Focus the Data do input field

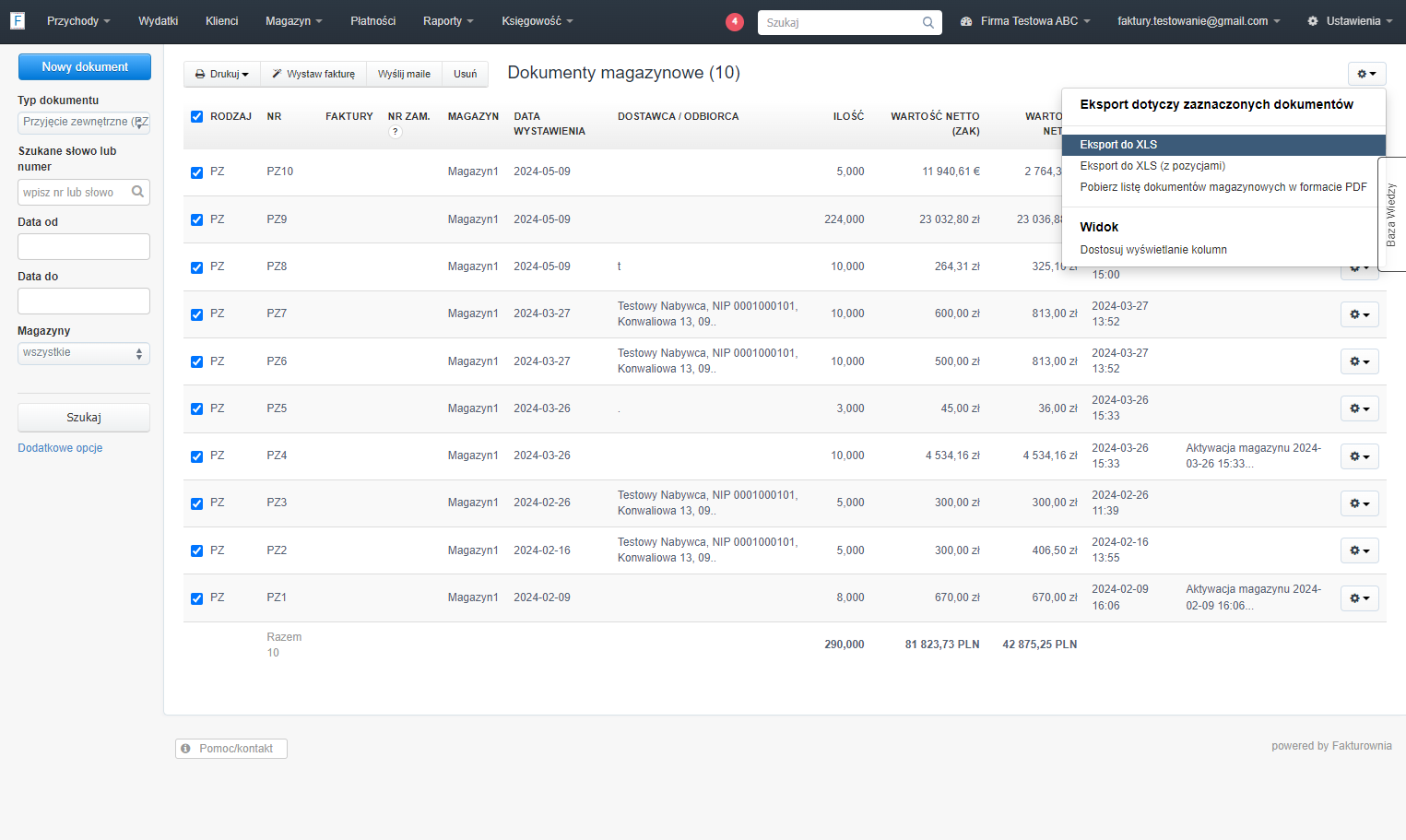(84, 302)
